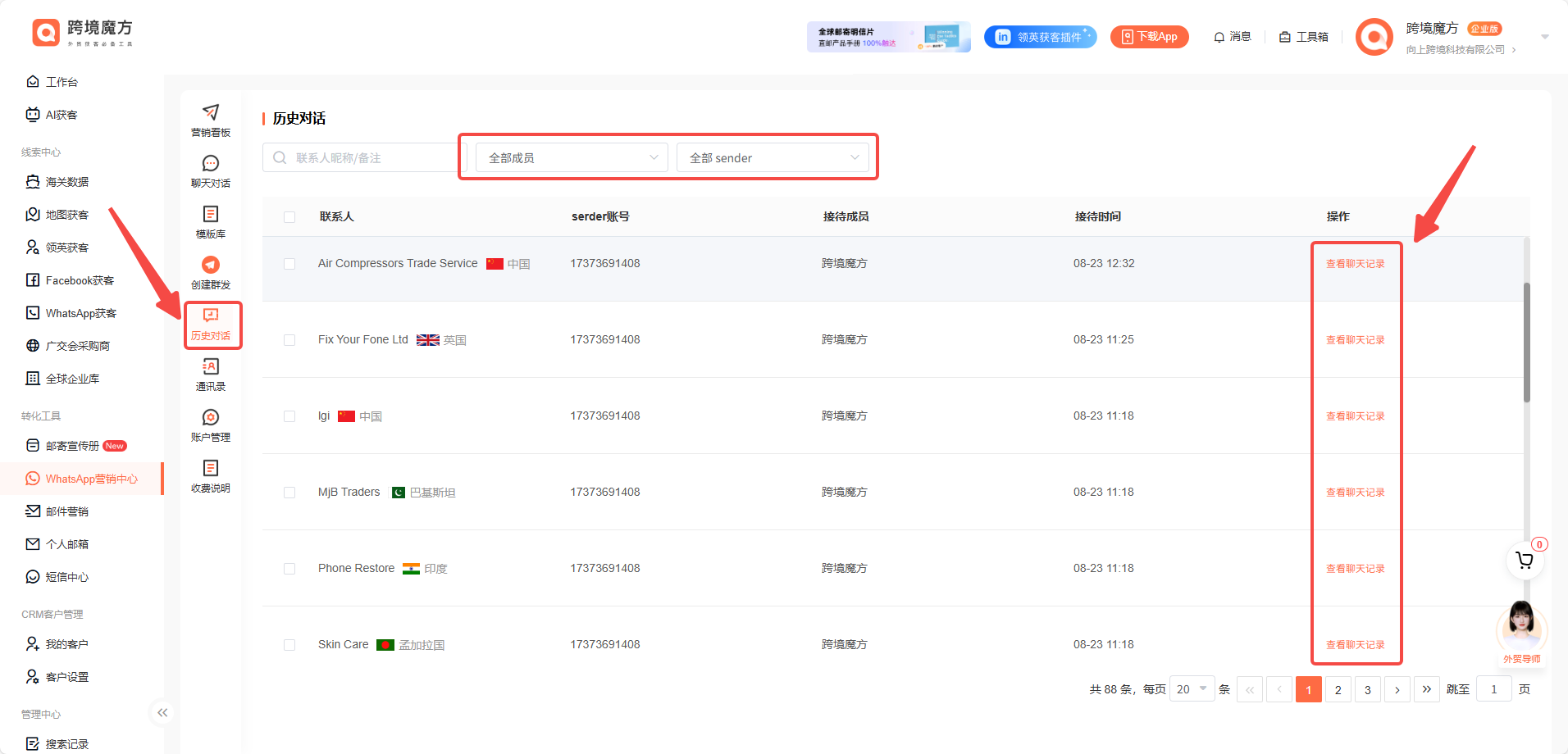The image size is (1568, 754).
Task: Open the shopping cart icon
Action: (x=1525, y=561)
